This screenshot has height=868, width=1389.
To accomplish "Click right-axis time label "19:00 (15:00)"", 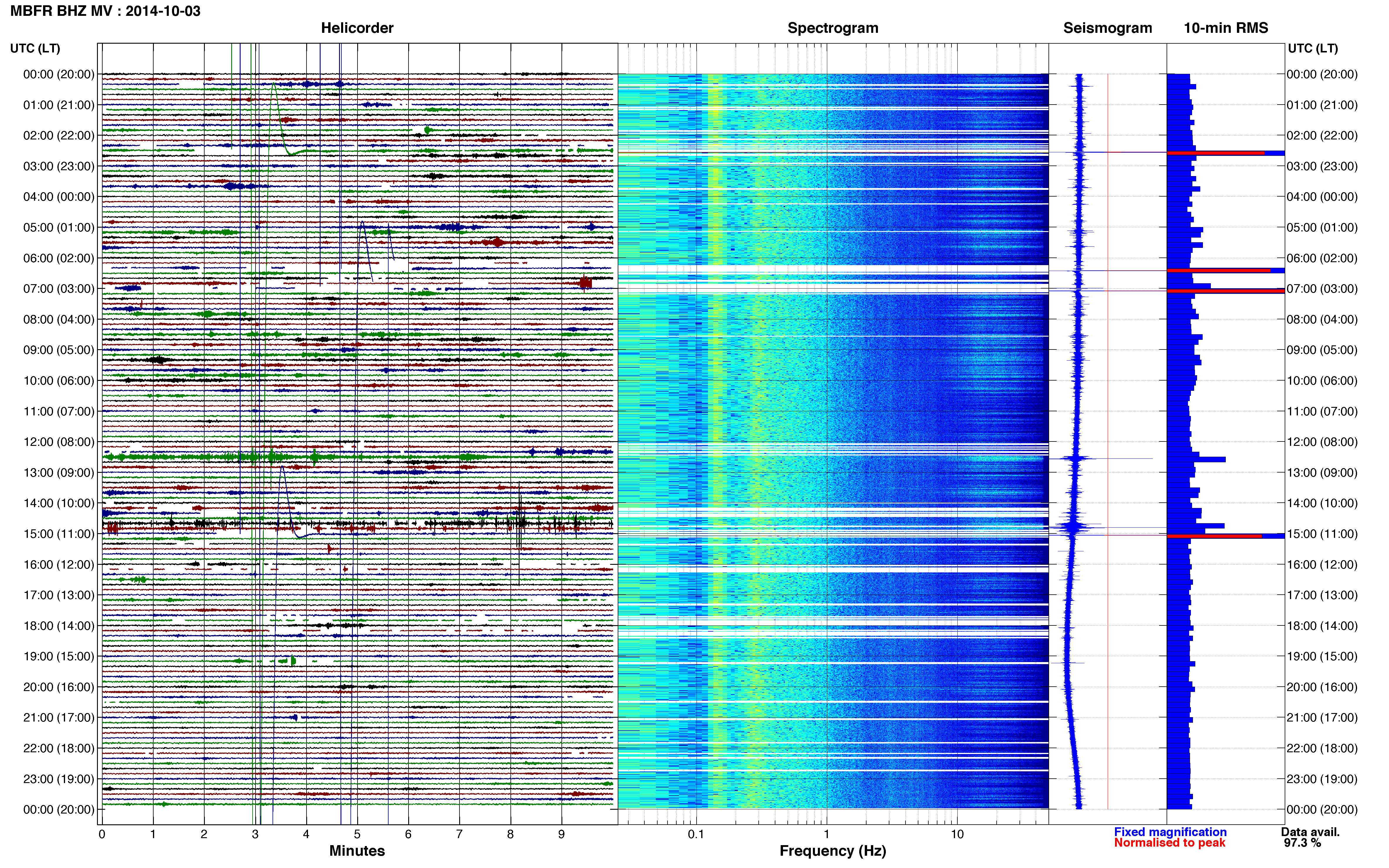I will coord(1322,656).
